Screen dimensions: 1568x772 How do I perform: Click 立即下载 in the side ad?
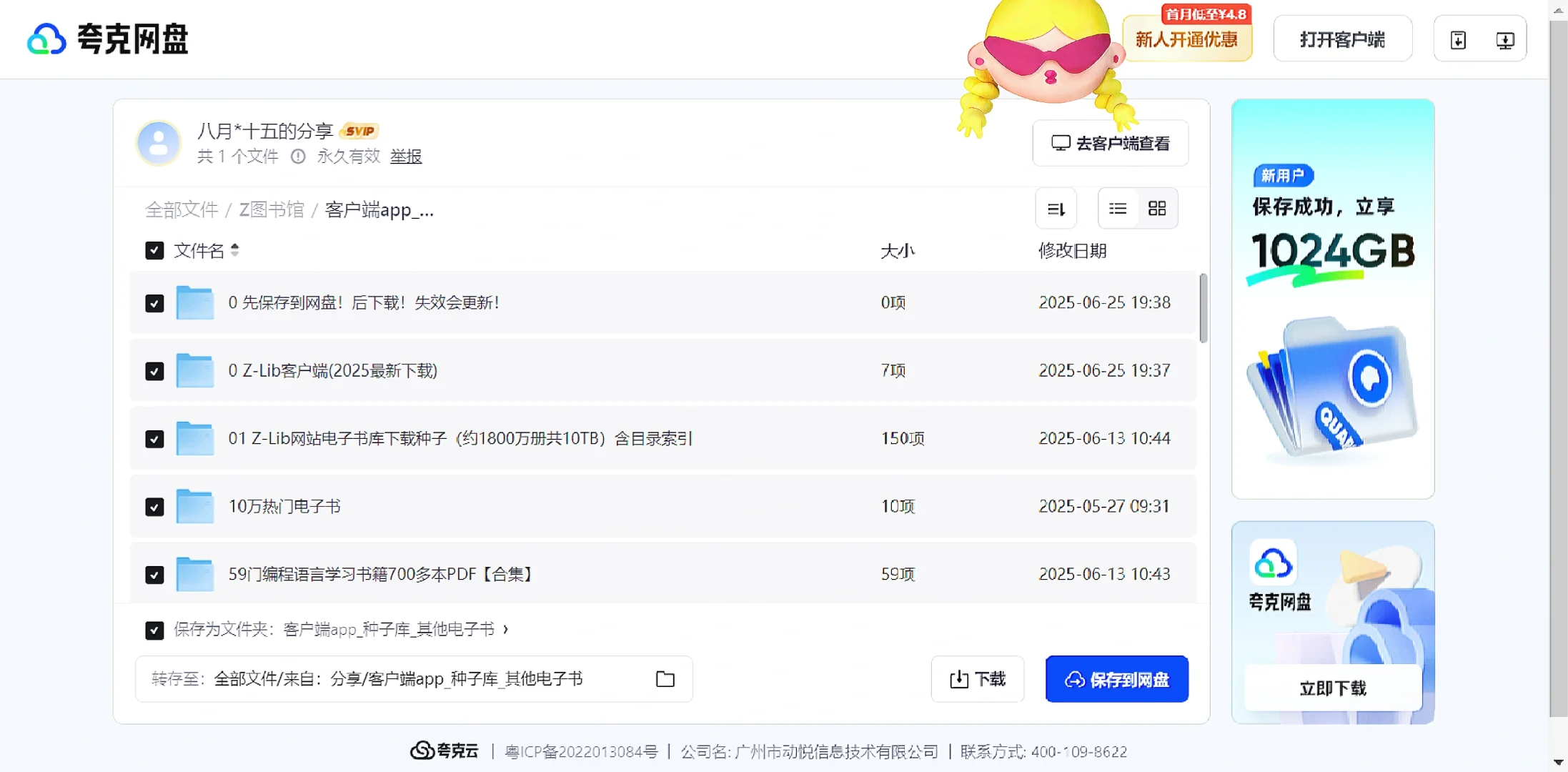point(1332,688)
